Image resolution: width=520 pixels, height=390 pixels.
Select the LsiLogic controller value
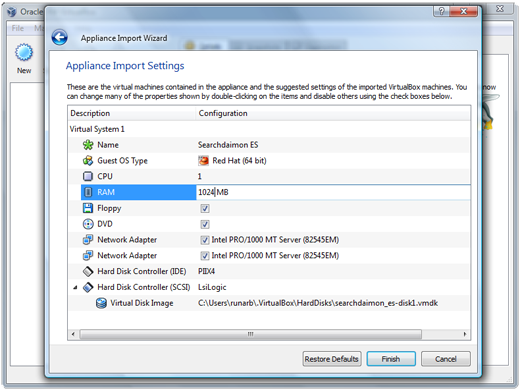pyautogui.click(x=212, y=287)
